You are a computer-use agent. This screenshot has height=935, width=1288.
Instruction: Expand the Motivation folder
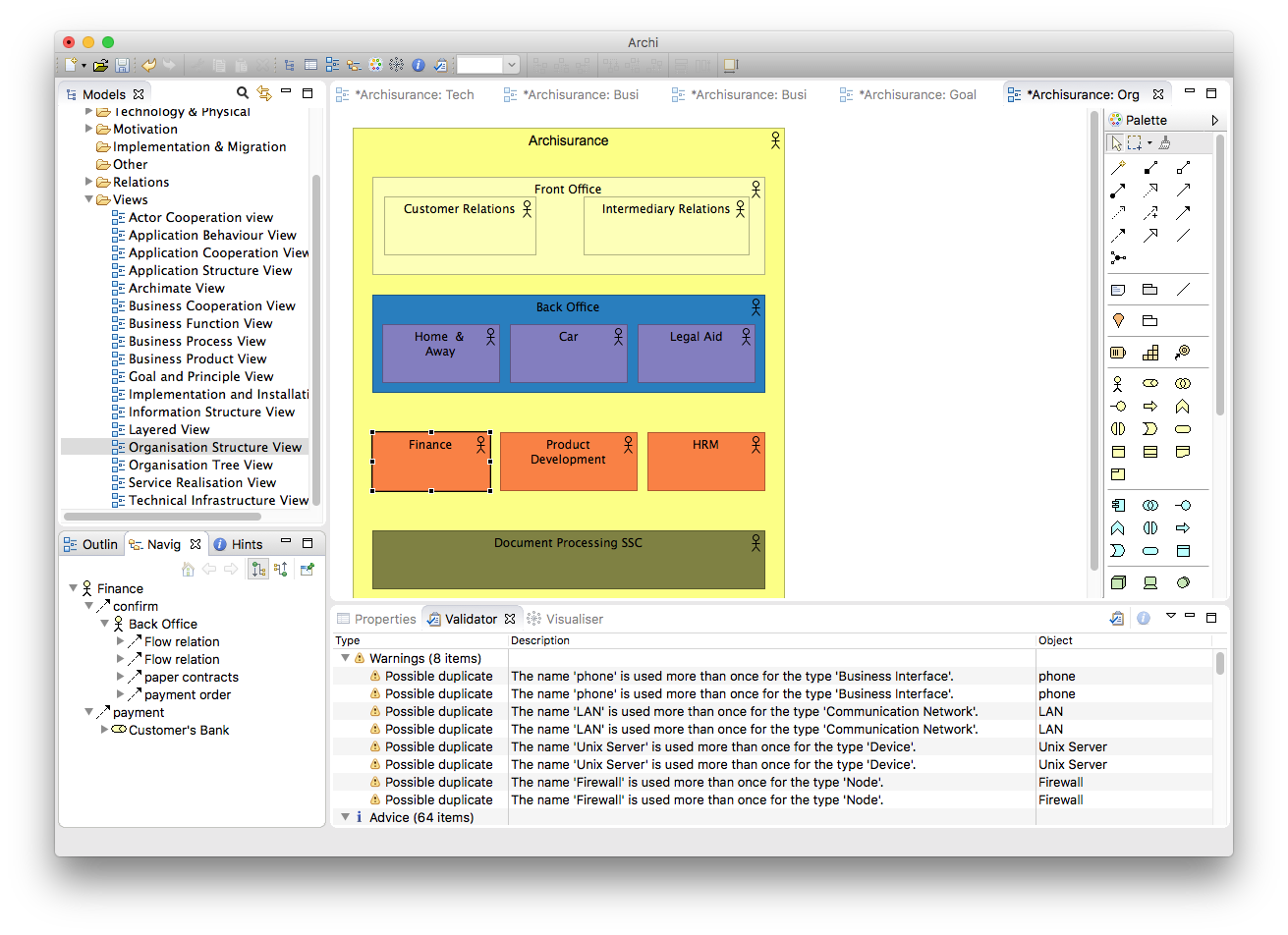(89, 129)
